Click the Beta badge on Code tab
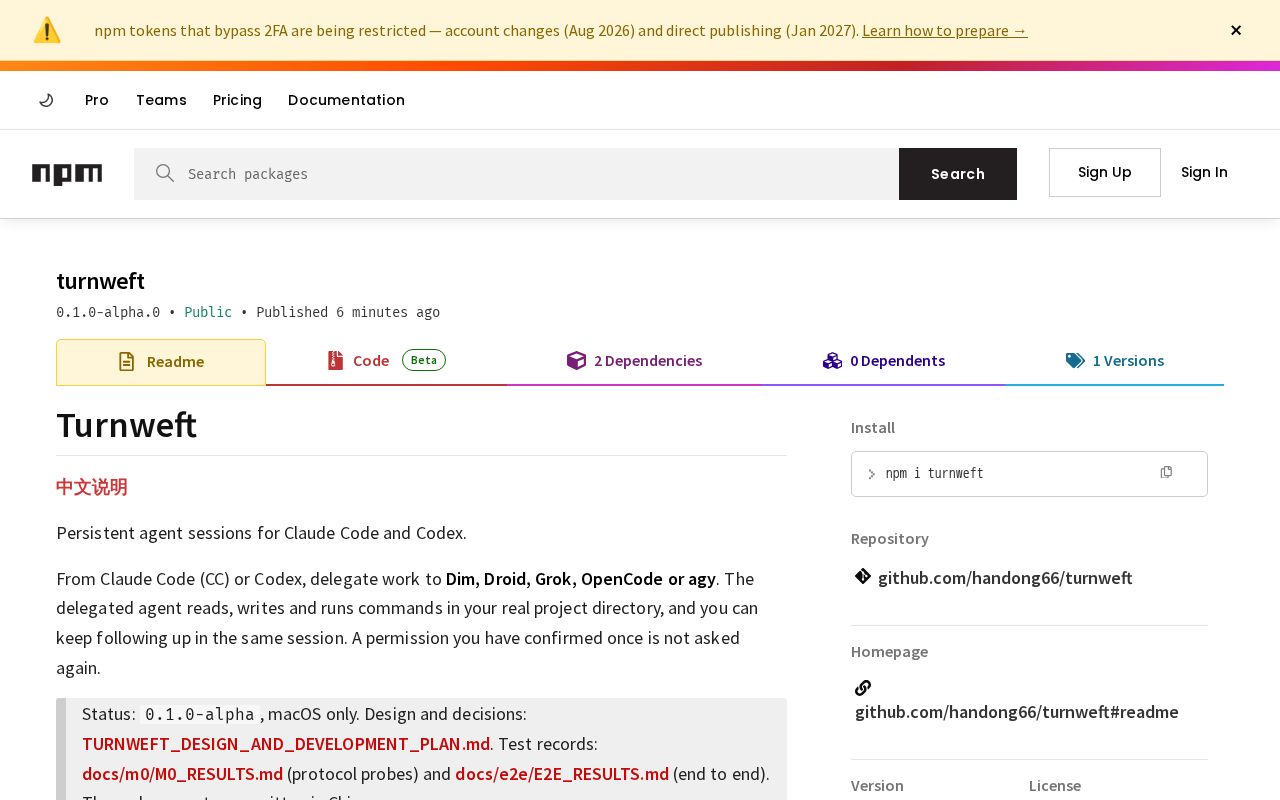This screenshot has width=1280, height=800. pyautogui.click(x=424, y=360)
